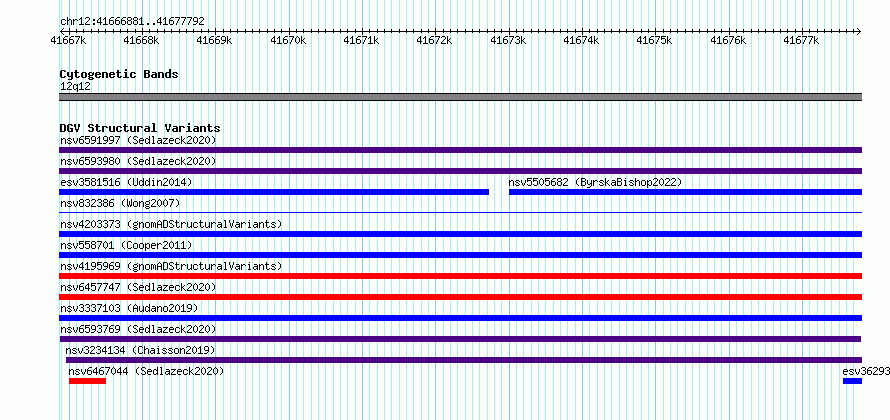The width and height of the screenshot is (890, 420).
Task: Click the 41670k ruler tick label
Action: (288, 40)
